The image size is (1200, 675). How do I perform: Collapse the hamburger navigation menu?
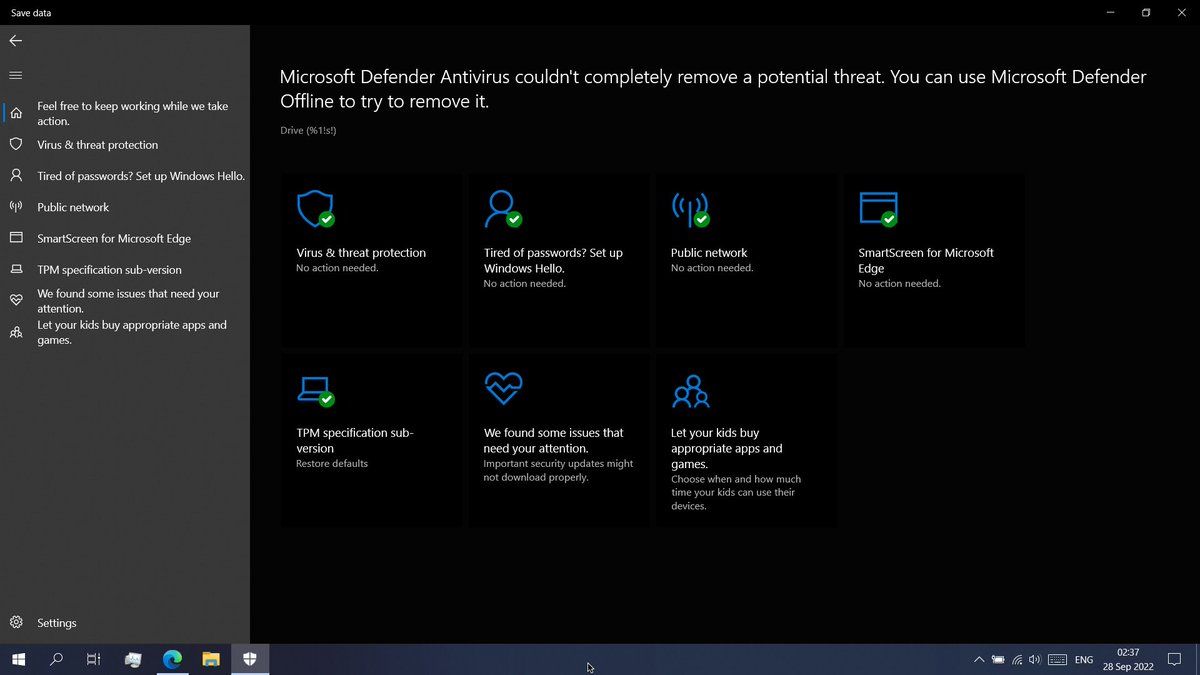tap(15, 75)
